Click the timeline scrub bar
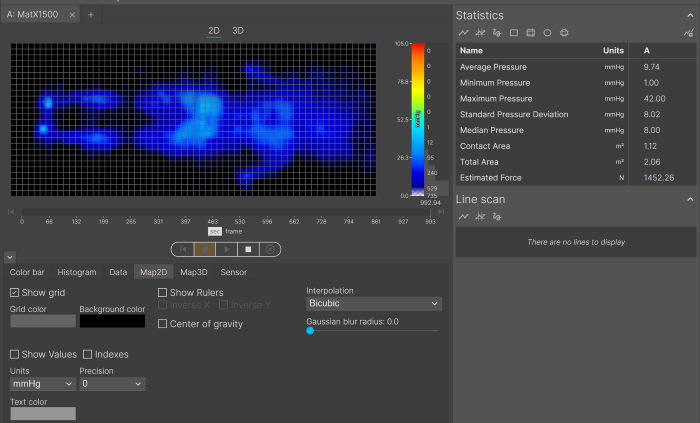 pyautogui.click(x=226, y=212)
